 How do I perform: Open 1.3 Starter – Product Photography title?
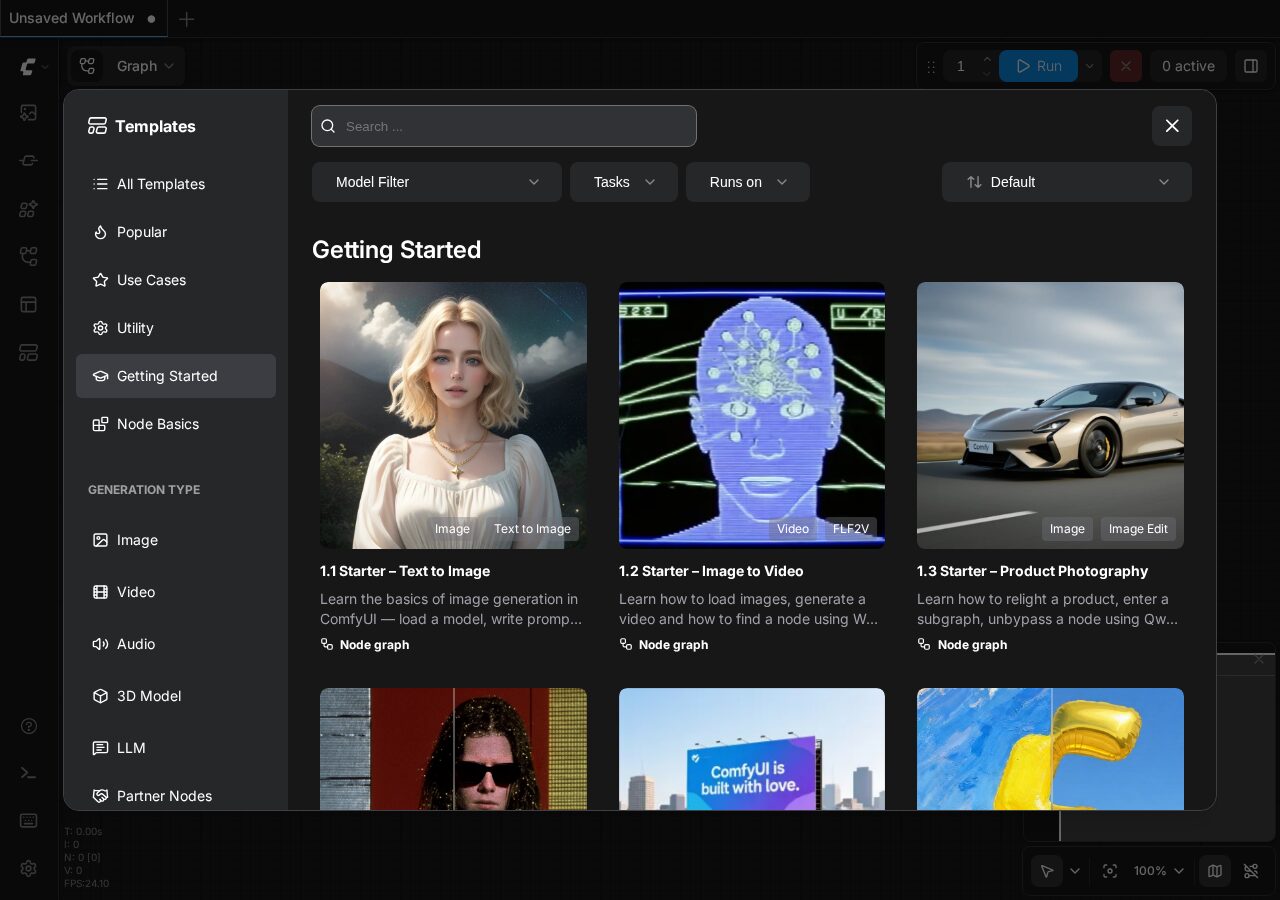[x=1032, y=571]
